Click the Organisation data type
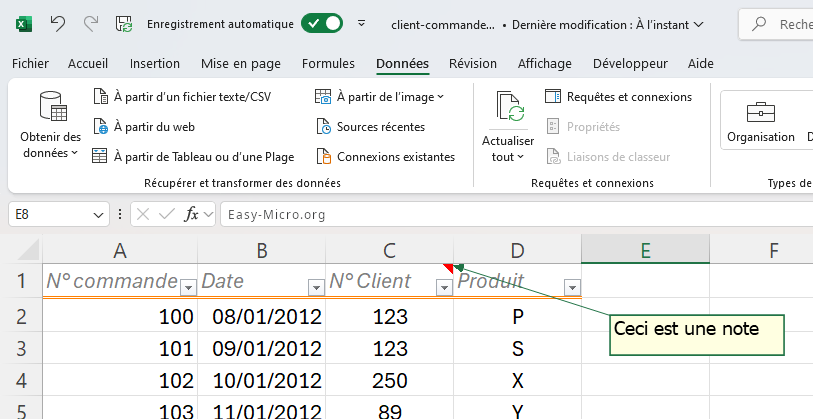This screenshot has width=813, height=419. [761, 122]
